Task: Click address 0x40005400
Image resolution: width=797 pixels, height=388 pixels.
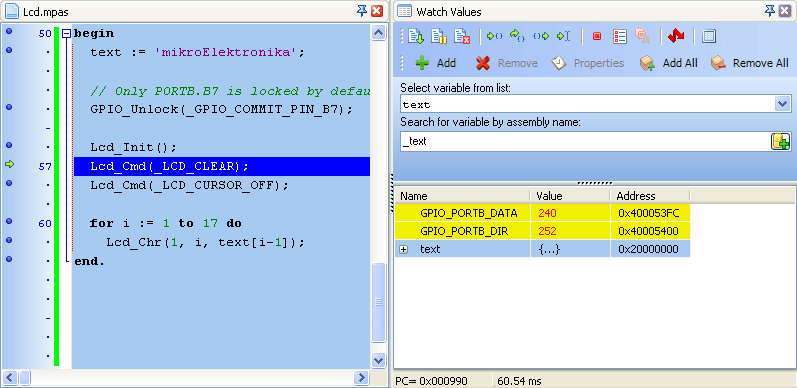Action: pos(649,231)
